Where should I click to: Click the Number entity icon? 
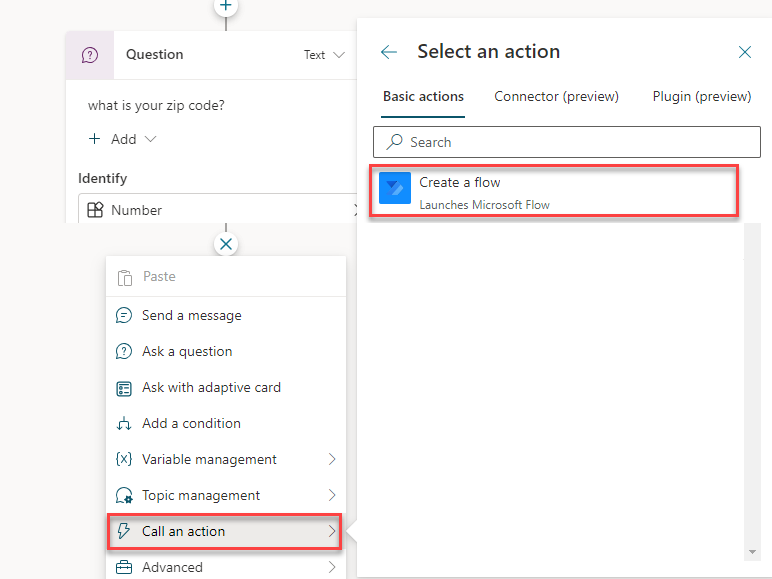pyautogui.click(x=95, y=210)
